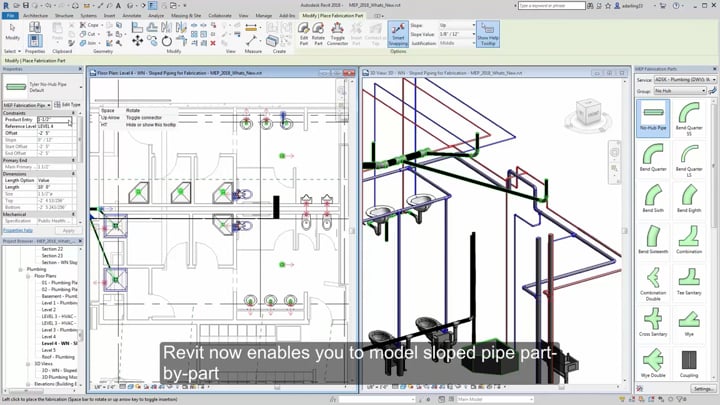
Task: Open Level 4 - WN floor plan entry
Action: (59, 343)
